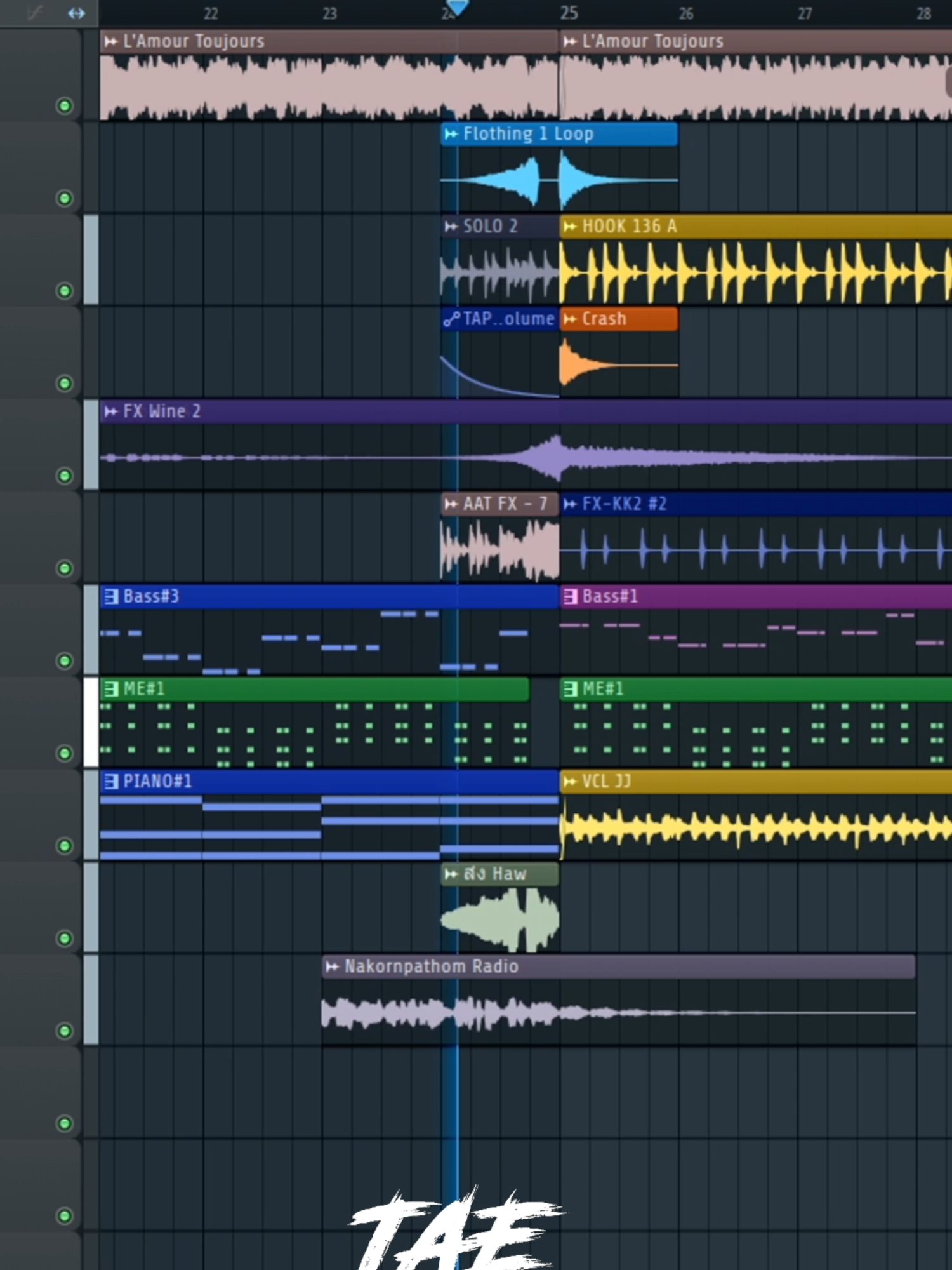Mute the FX Wine 2 track
952x1270 pixels.
64,476
